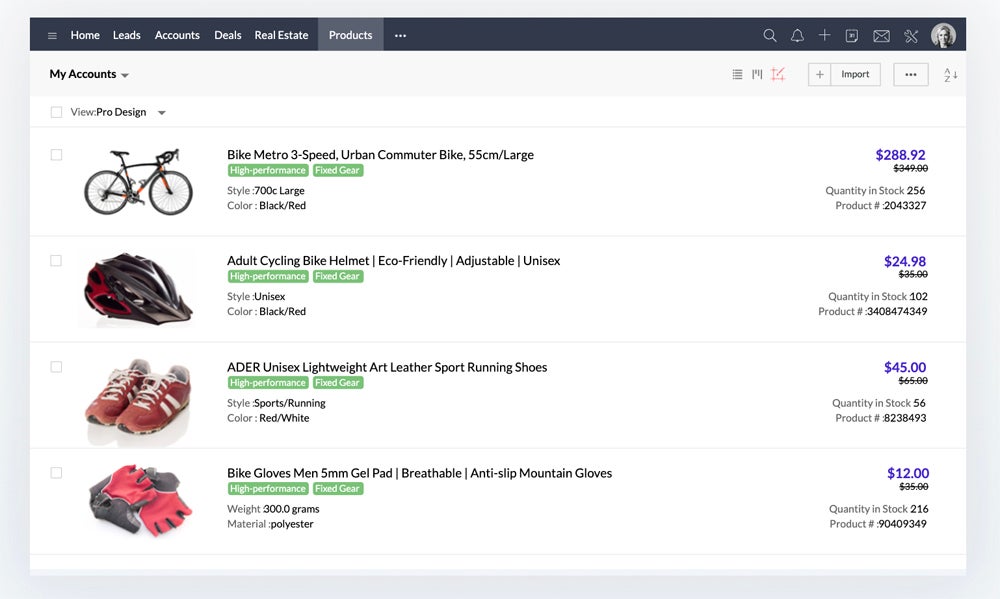
Task: Select the Products tab
Action: pyautogui.click(x=351, y=35)
